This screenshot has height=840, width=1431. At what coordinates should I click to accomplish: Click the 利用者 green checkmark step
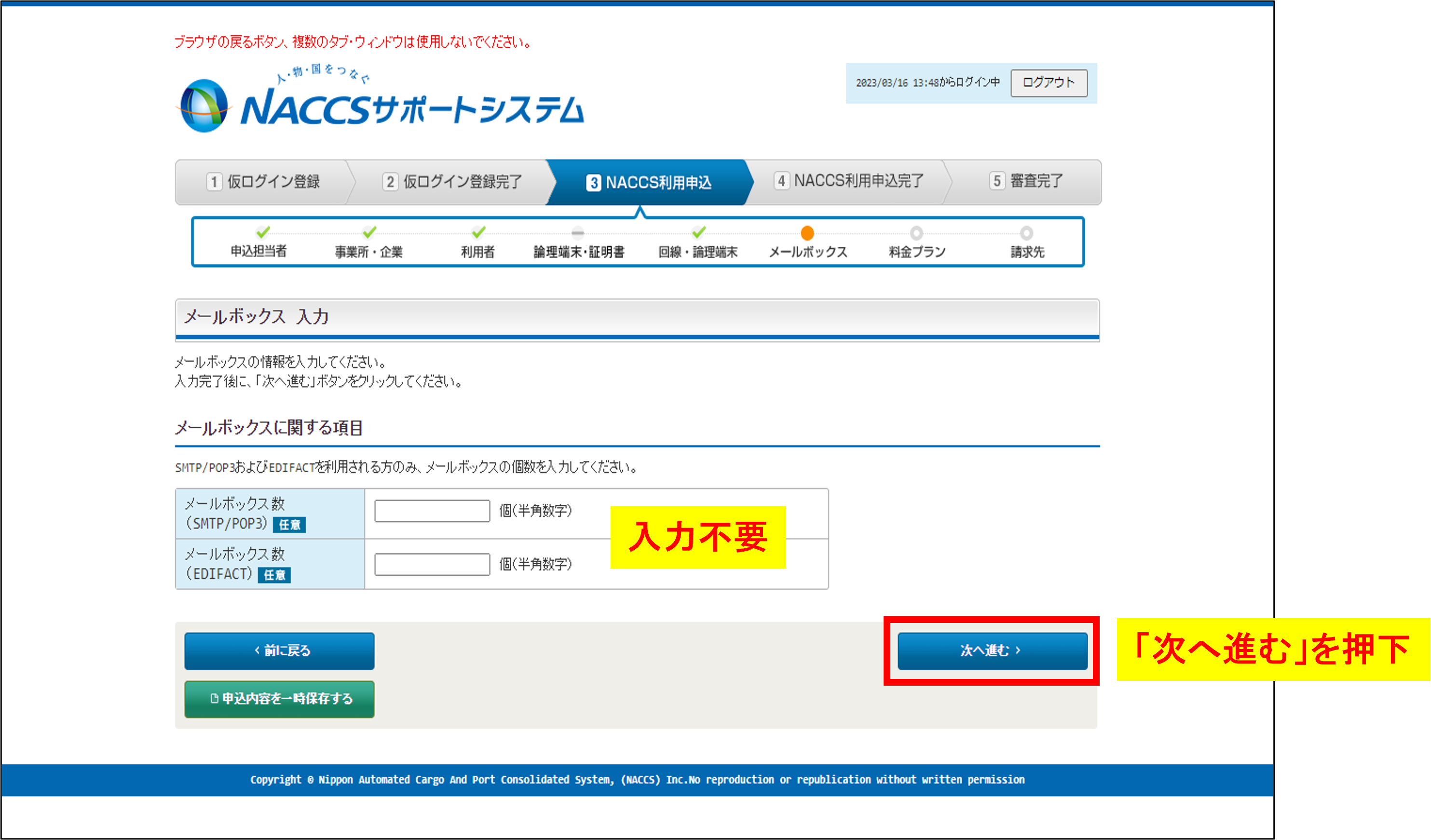tap(478, 232)
